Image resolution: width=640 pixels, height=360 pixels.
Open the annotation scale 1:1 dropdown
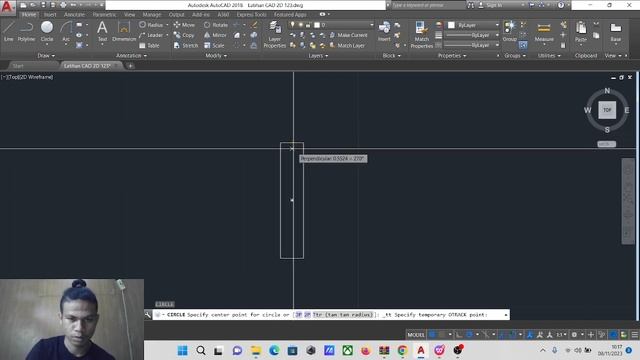(562, 335)
